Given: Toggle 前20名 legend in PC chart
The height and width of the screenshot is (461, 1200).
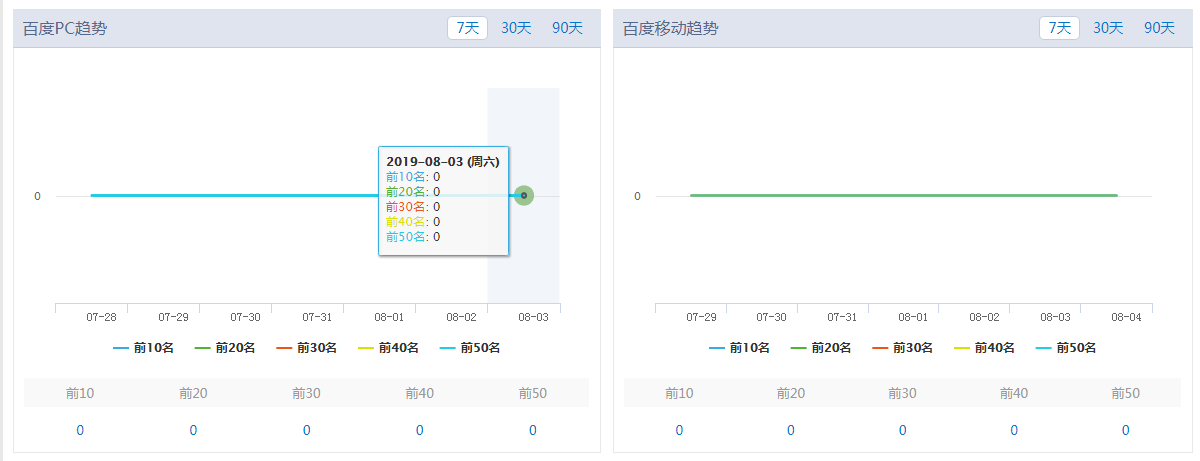Looking at the screenshot, I should point(225,348).
